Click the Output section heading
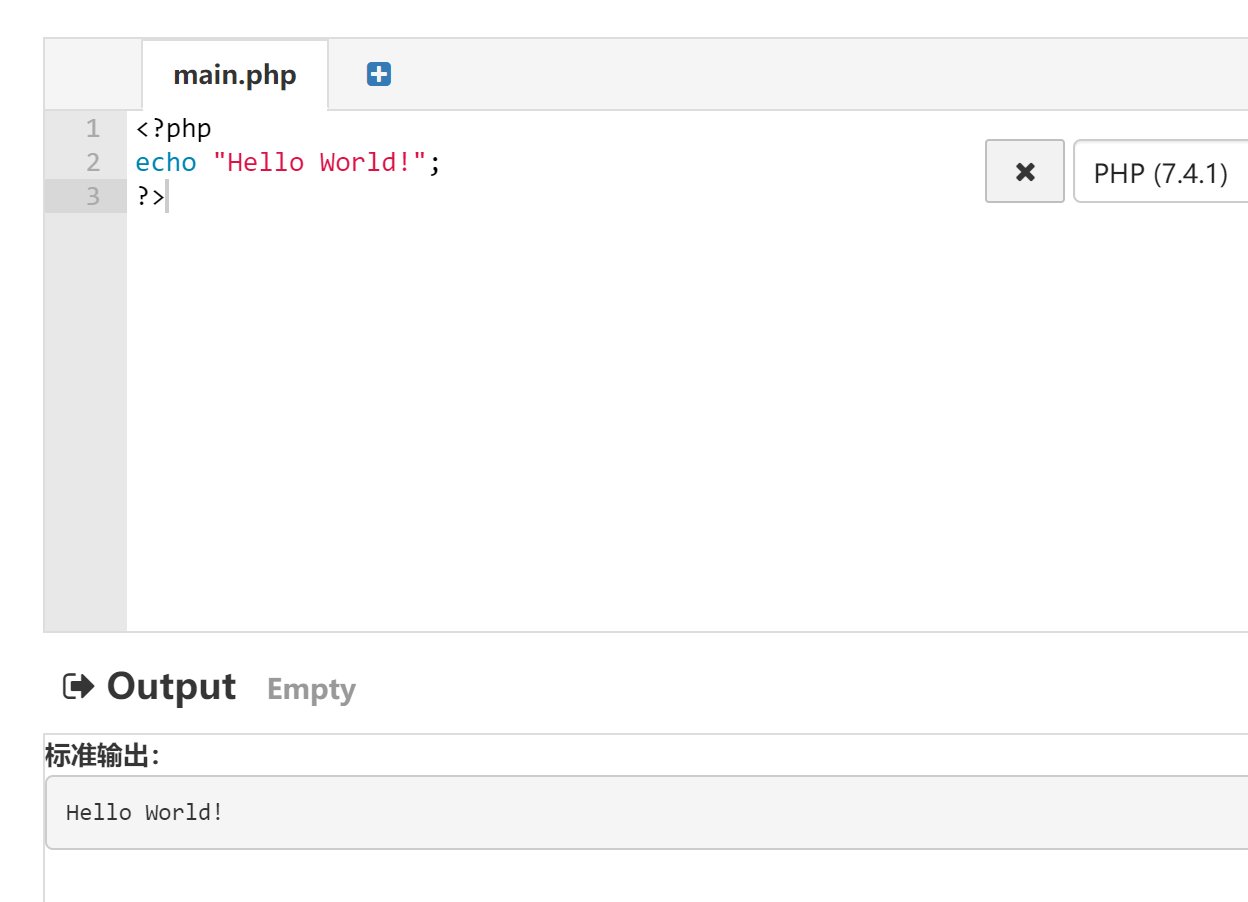 click(x=171, y=686)
